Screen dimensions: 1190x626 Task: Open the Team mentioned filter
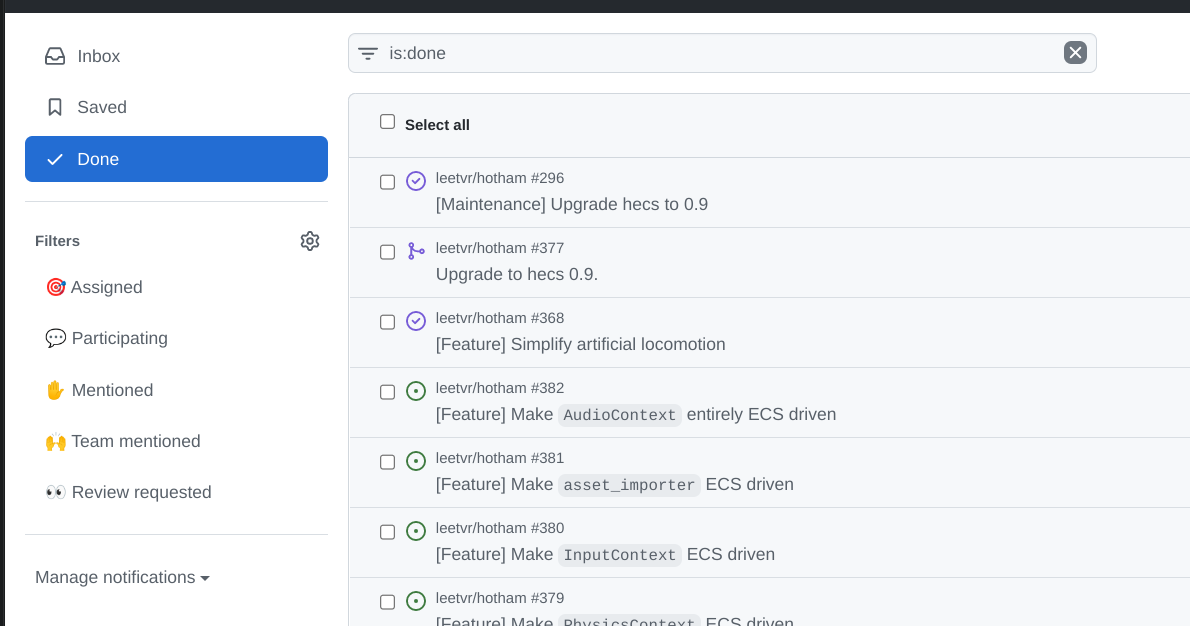[x=123, y=442]
